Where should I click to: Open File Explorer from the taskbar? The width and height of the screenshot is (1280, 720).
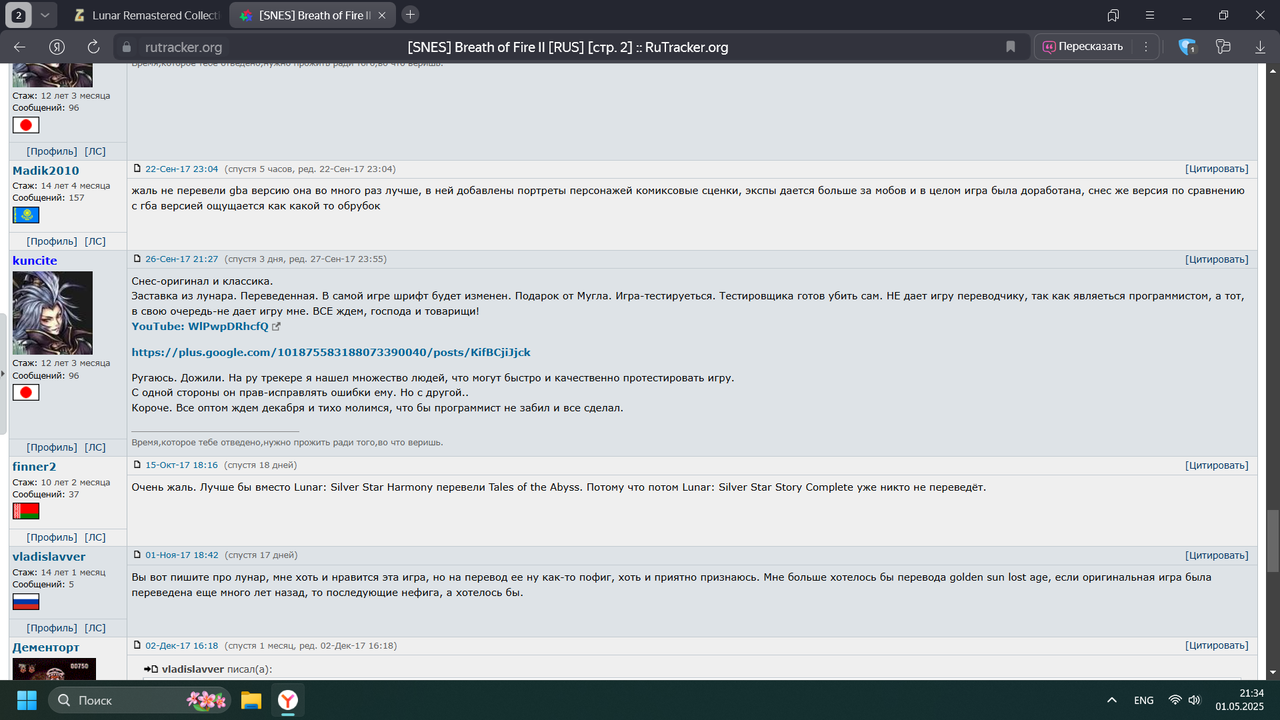(x=250, y=700)
